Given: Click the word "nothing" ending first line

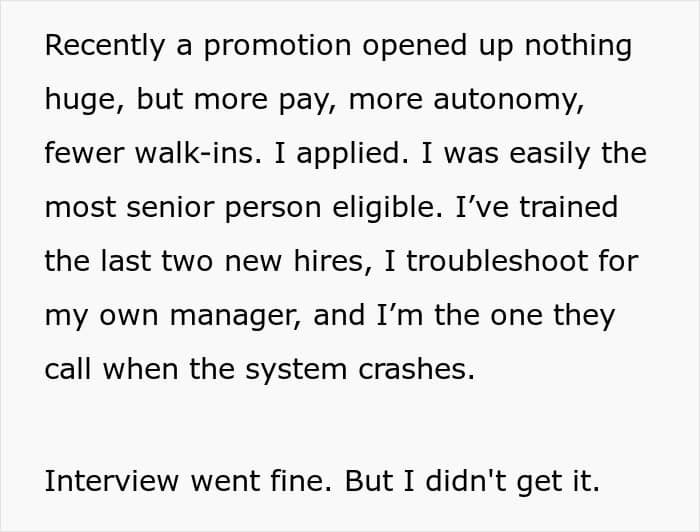Looking at the screenshot, I should pos(578,46).
